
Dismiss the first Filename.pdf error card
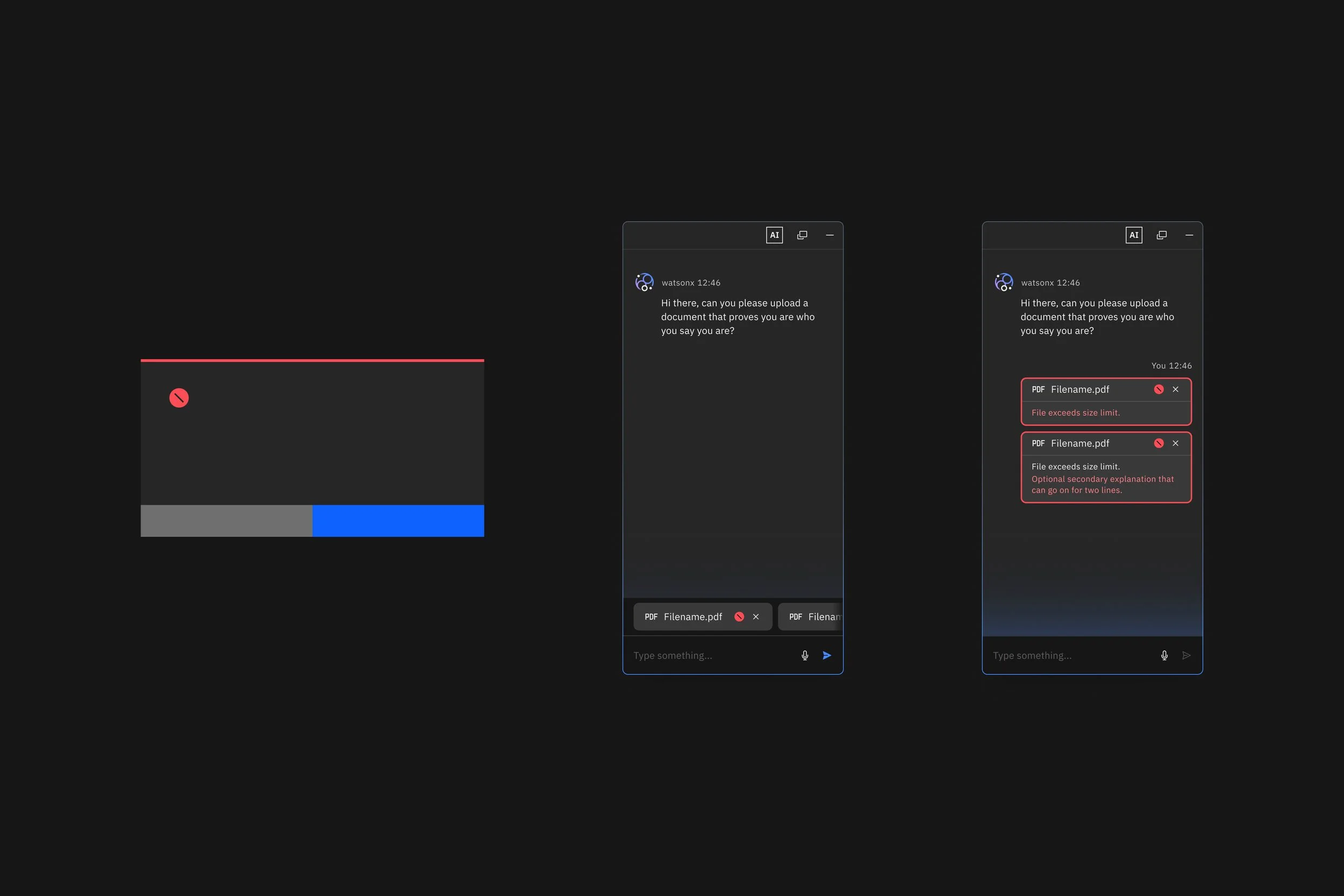point(1175,389)
